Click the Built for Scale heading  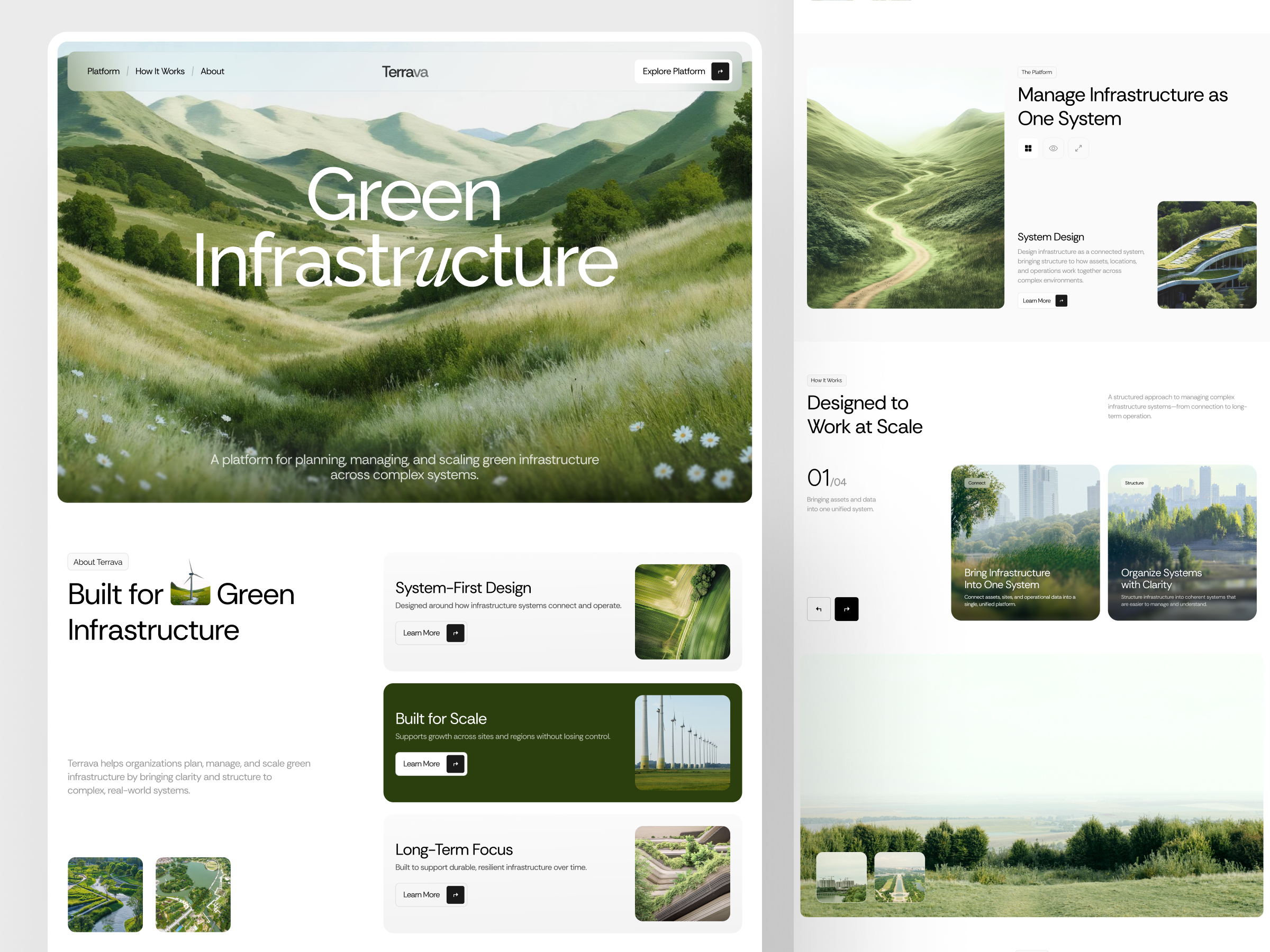[x=440, y=718]
